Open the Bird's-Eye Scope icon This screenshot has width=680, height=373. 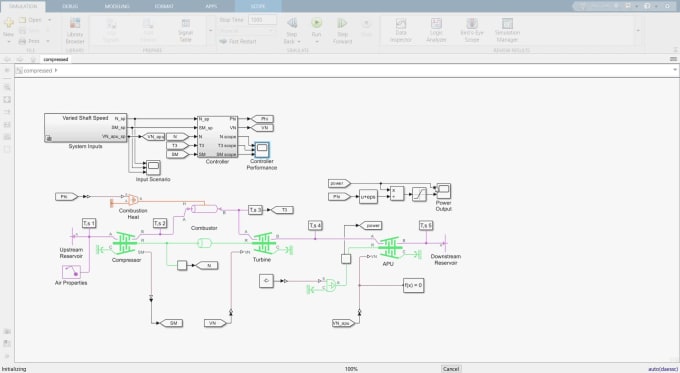click(472, 30)
